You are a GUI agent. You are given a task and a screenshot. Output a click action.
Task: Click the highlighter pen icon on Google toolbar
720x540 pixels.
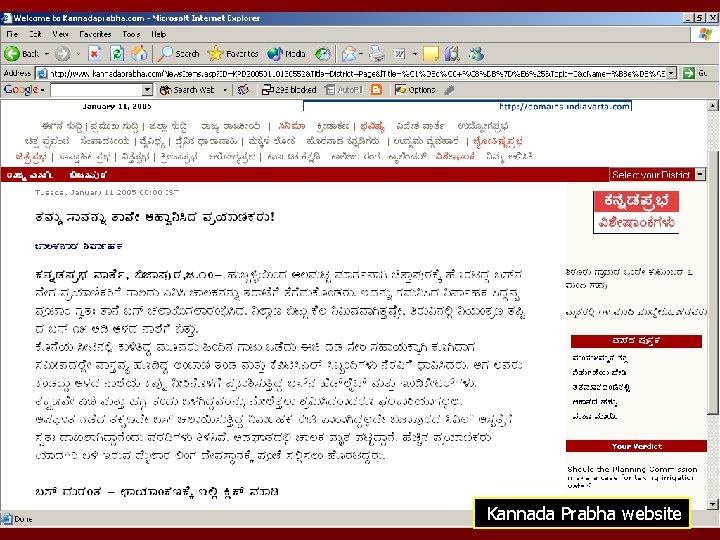(x=449, y=90)
